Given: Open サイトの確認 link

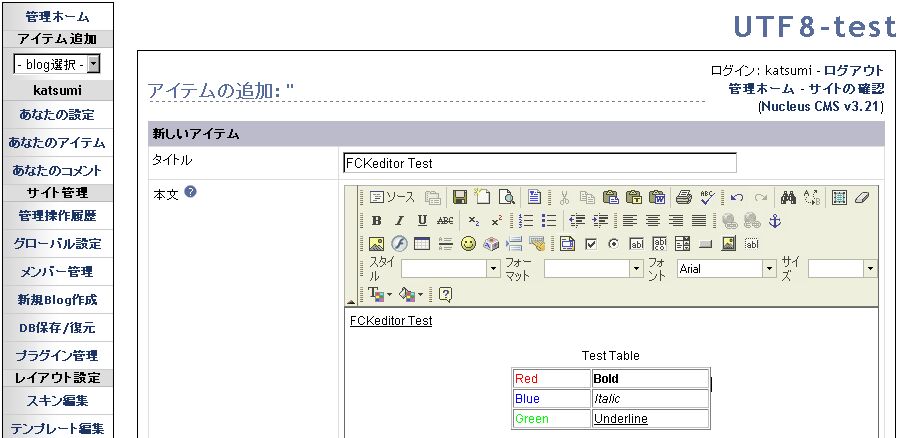Looking at the screenshot, I should [x=847, y=89].
